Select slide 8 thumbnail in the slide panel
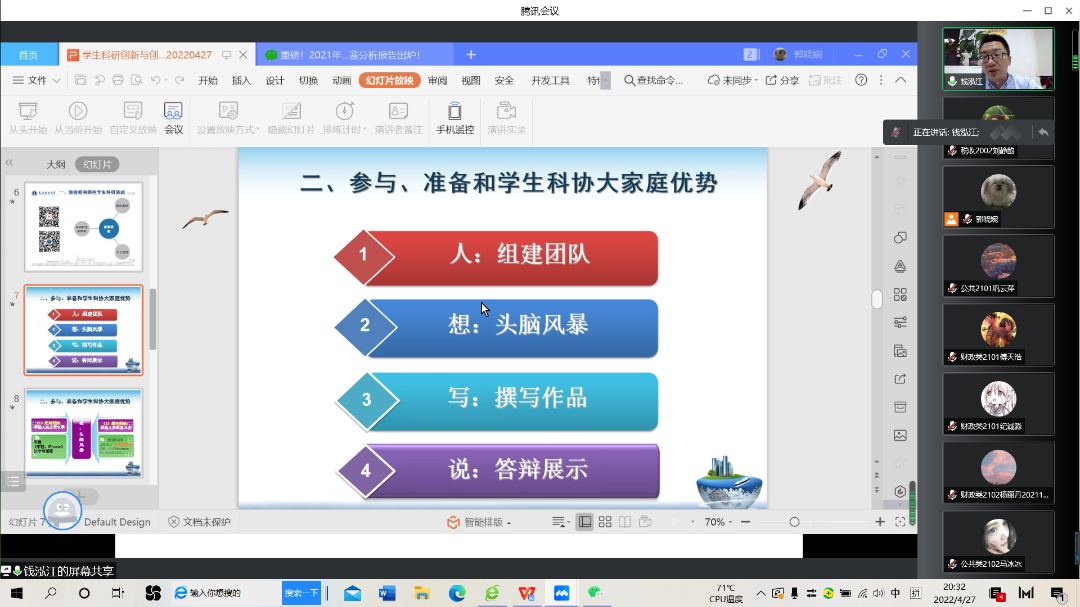 (x=84, y=432)
